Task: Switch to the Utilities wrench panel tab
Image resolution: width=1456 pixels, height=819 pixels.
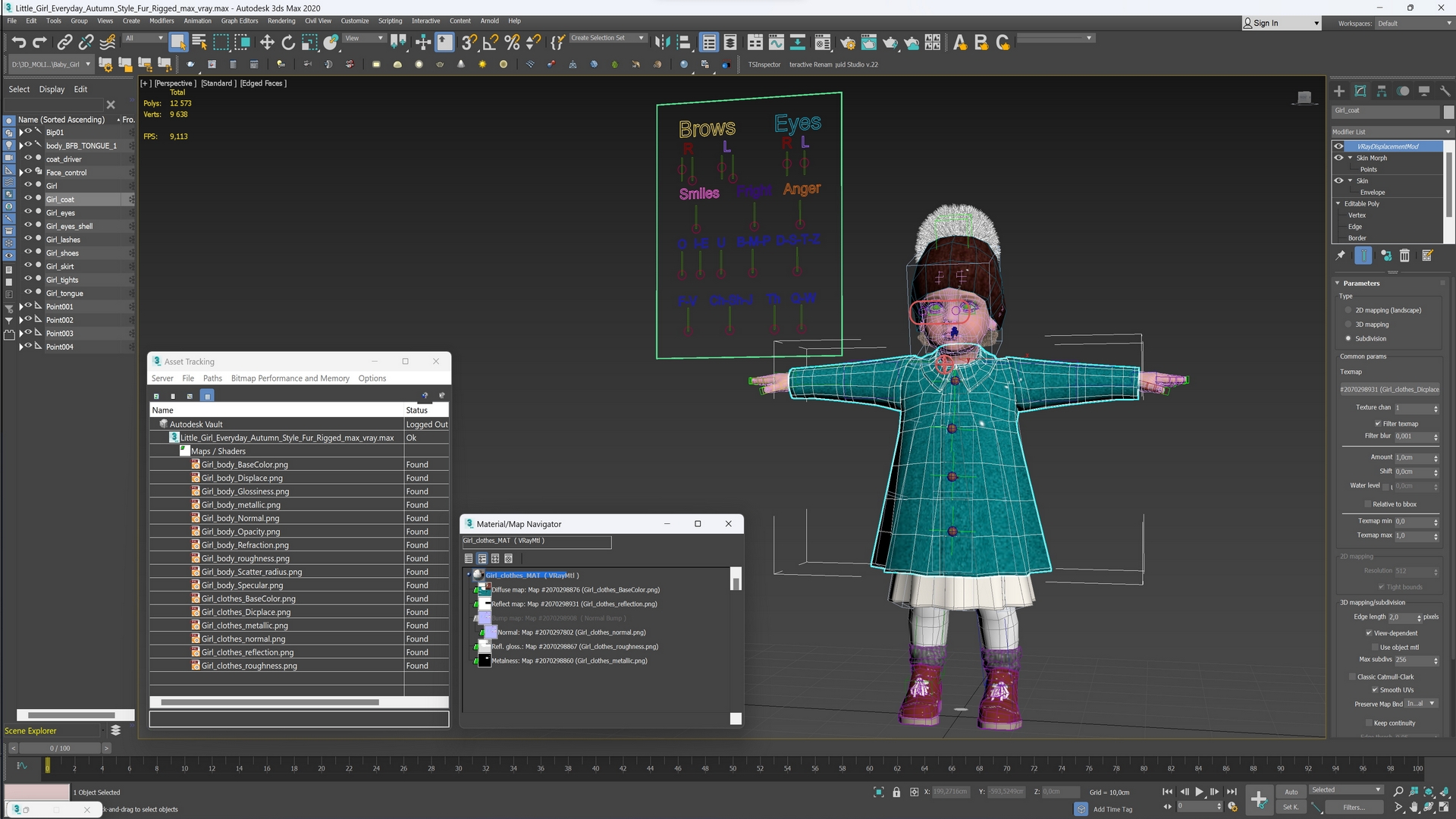Action: point(1445,91)
